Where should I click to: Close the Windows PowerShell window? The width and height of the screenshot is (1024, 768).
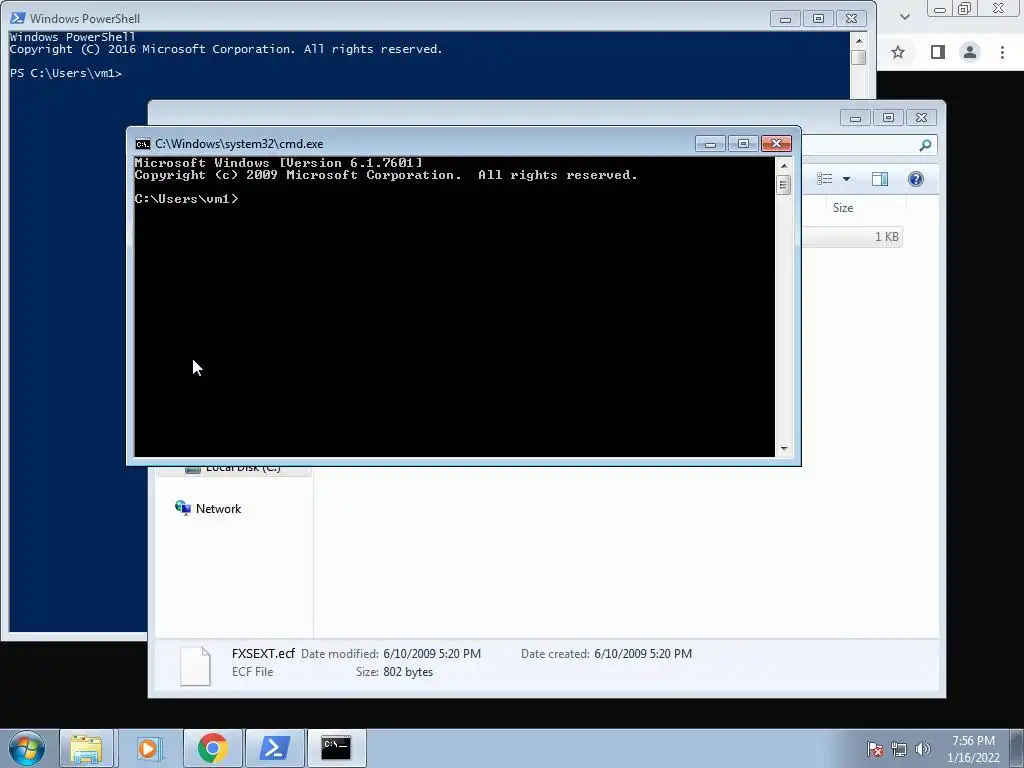(851, 19)
